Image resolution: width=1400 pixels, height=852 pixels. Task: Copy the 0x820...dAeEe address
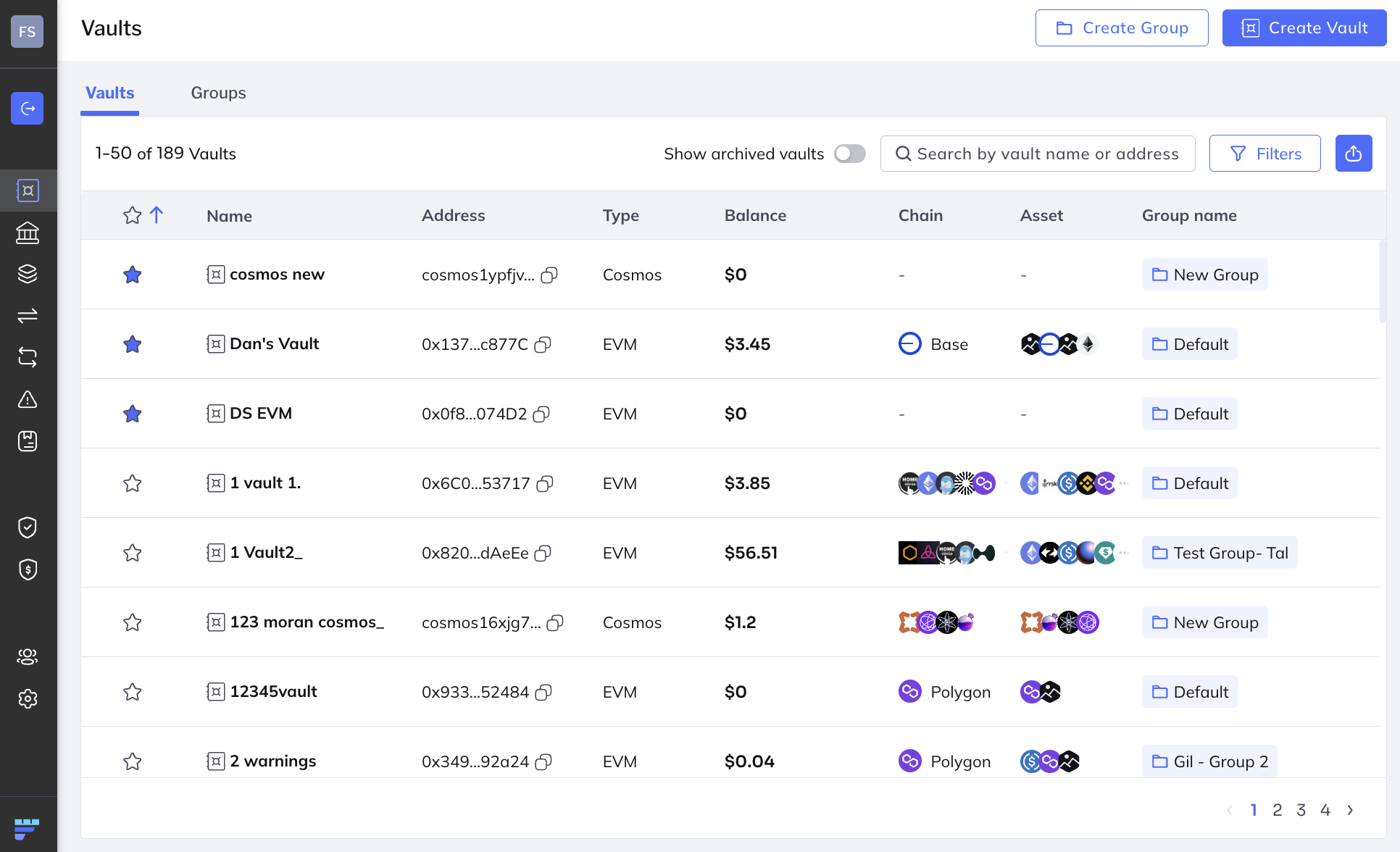(543, 554)
